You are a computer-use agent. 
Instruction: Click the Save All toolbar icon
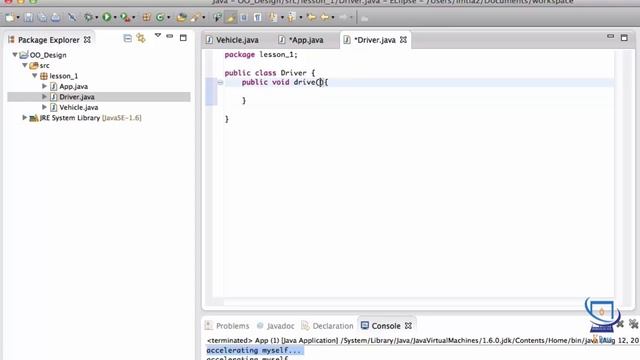(x=42, y=17)
